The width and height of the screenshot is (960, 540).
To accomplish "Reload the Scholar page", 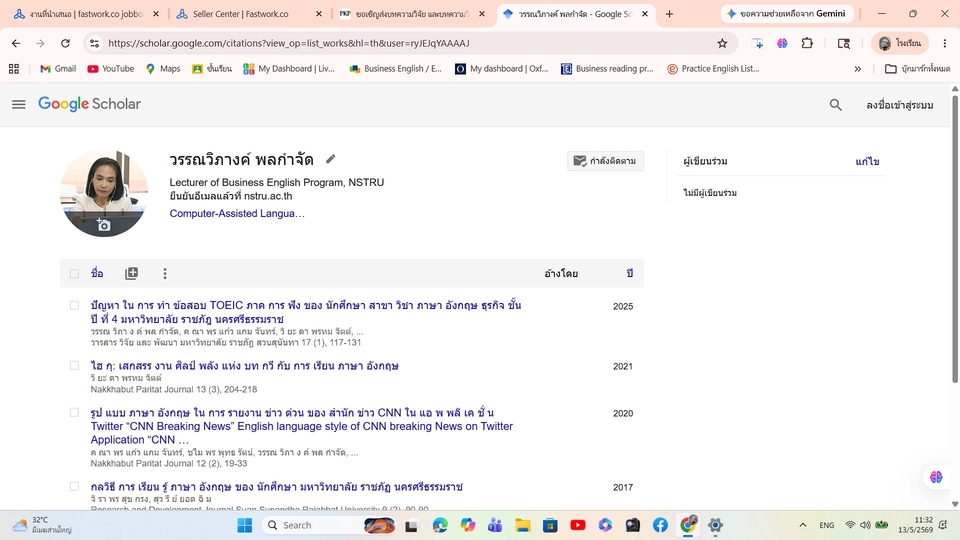I will coord(65,43).
